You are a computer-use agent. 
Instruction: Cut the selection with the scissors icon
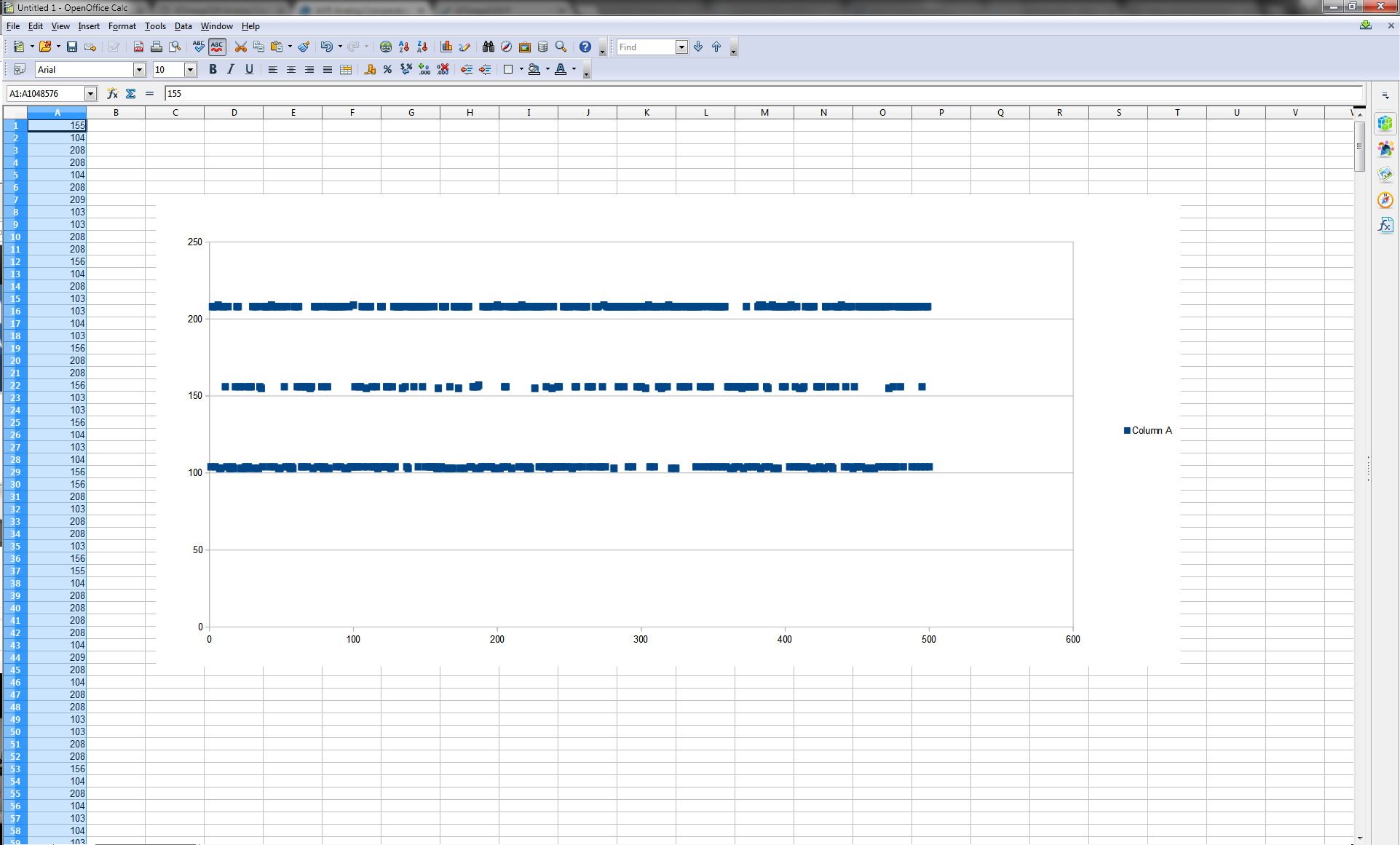240,47
